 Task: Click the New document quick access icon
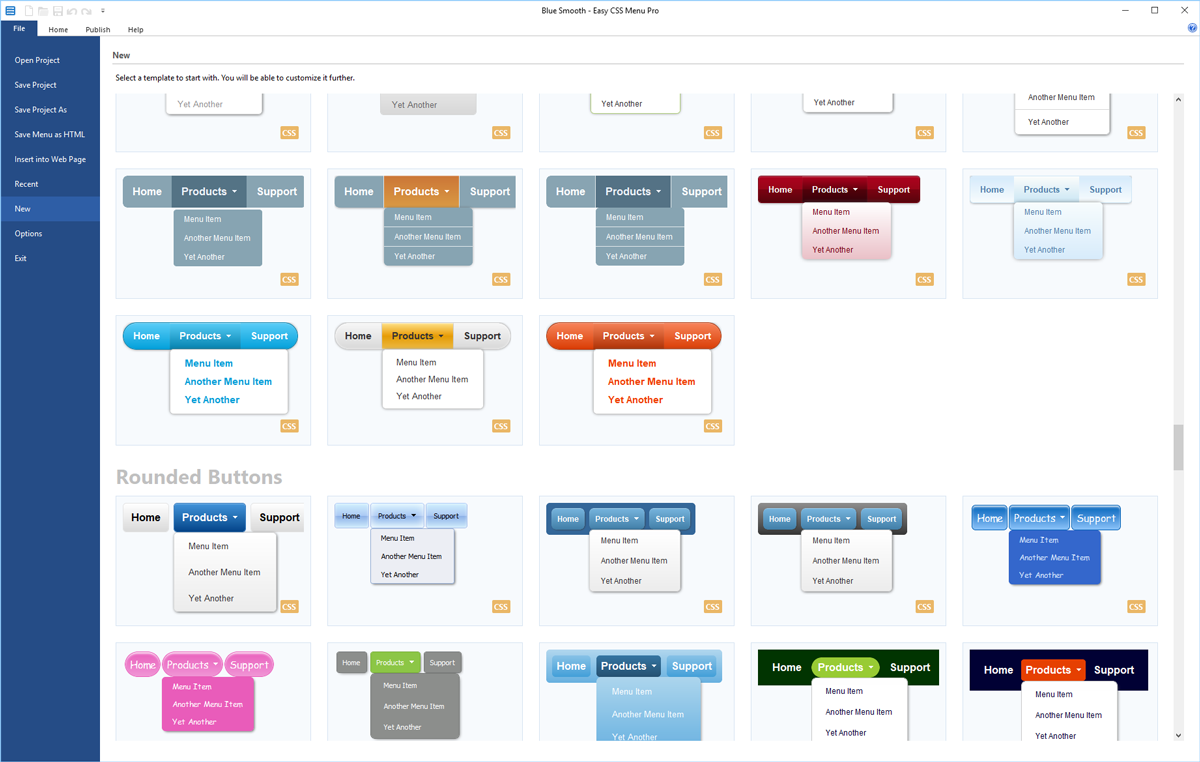coord(28,10)
